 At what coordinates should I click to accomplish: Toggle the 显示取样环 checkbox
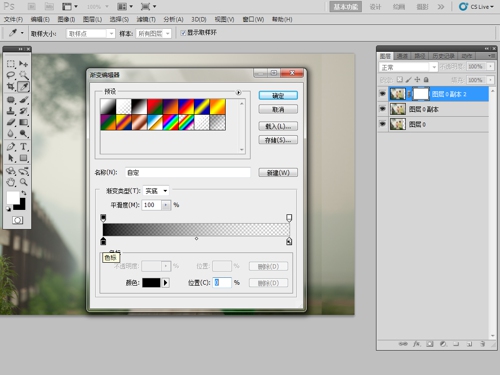183,33
